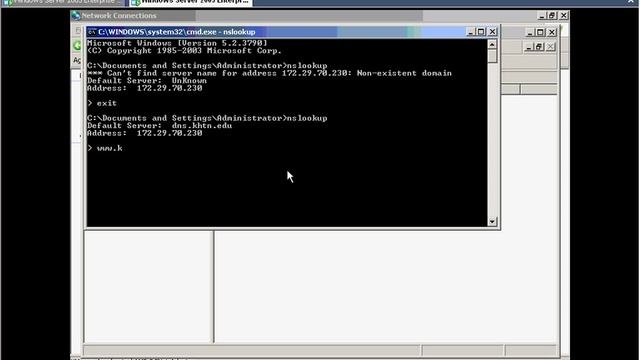Select the active Windows Server 2003 Enterpr... tab

191,2
